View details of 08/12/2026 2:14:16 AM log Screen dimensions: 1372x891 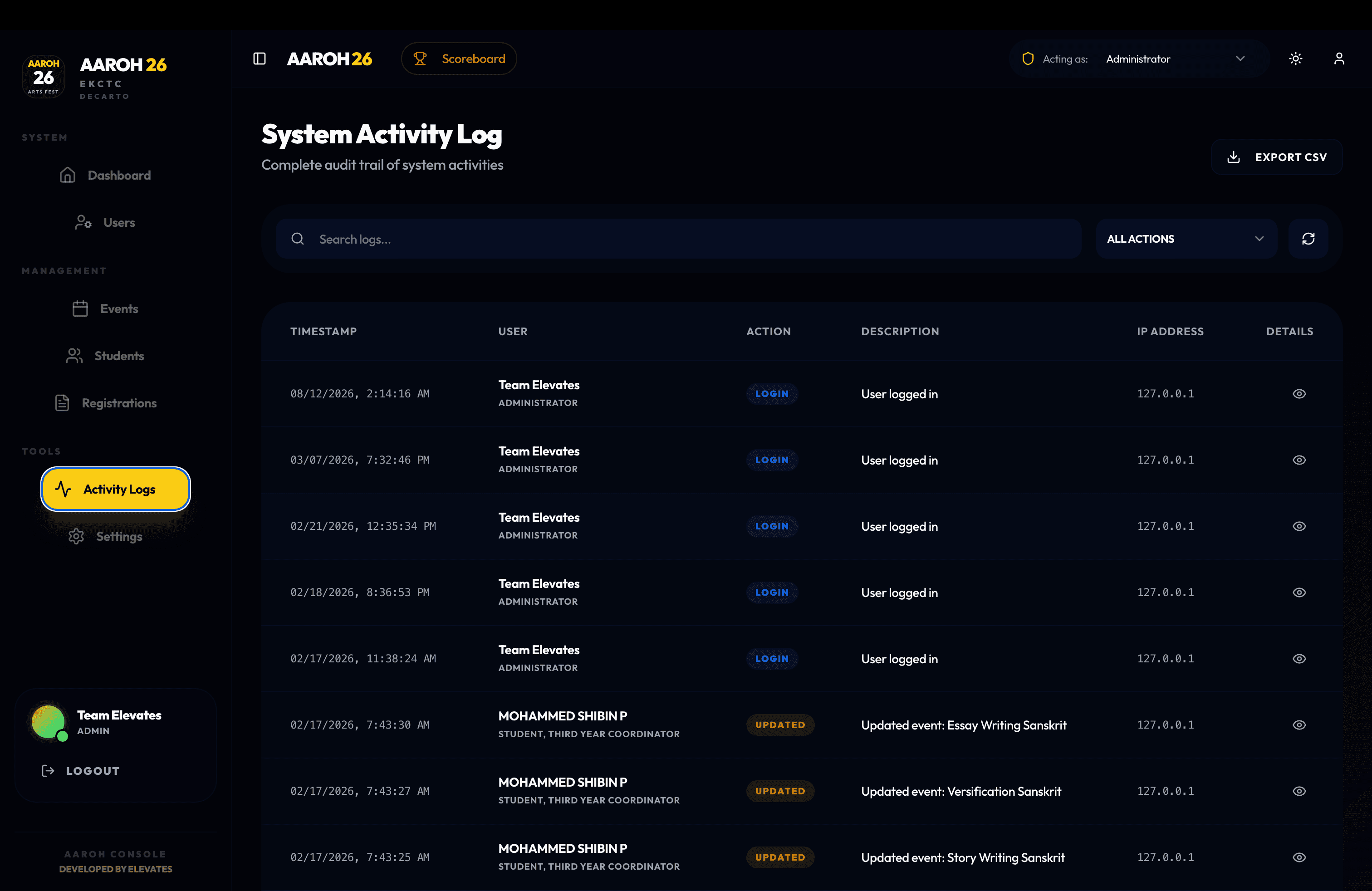(1299, 394)
